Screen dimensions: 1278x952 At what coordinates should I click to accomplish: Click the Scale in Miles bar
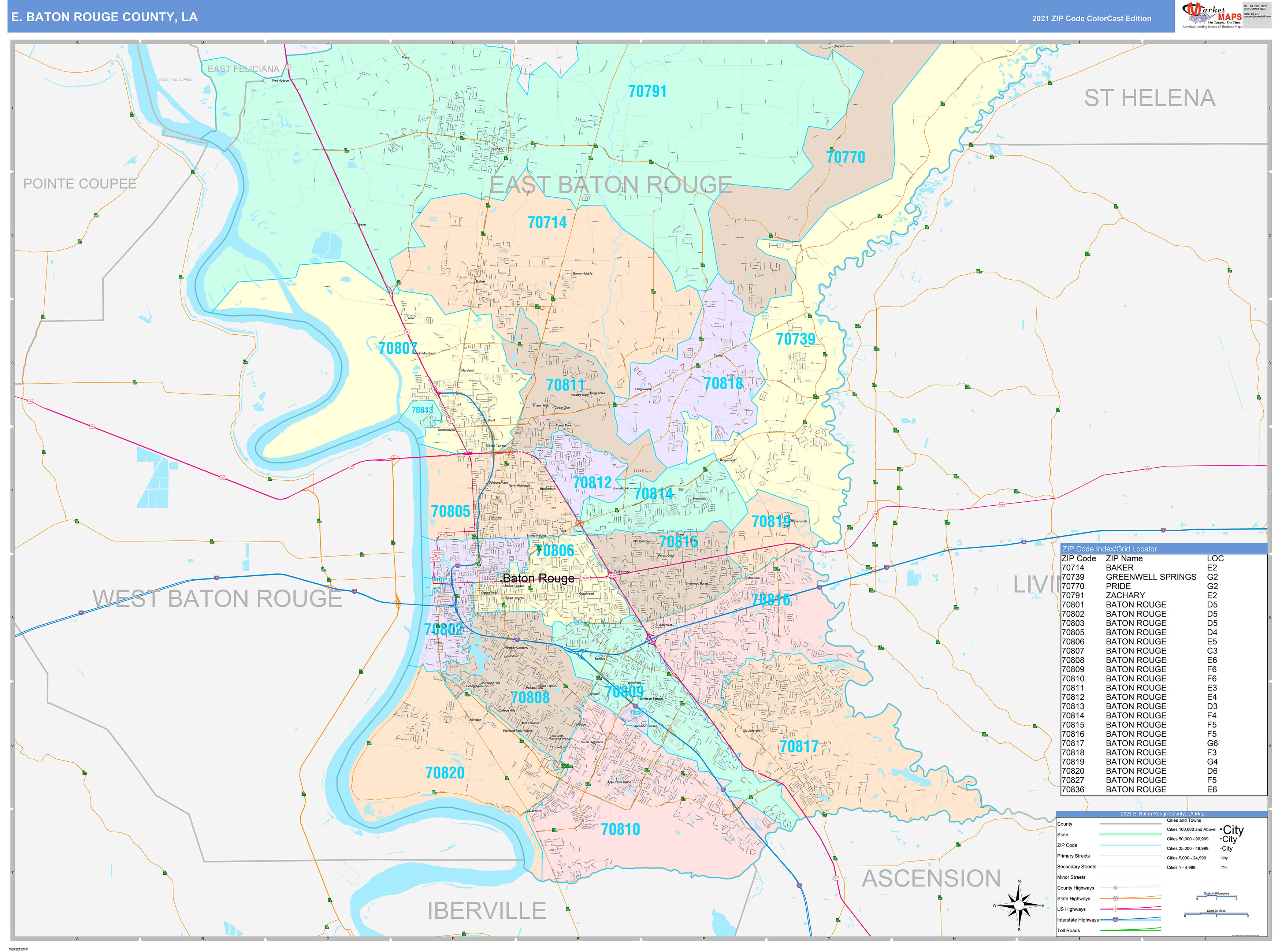click(1216, 914)
